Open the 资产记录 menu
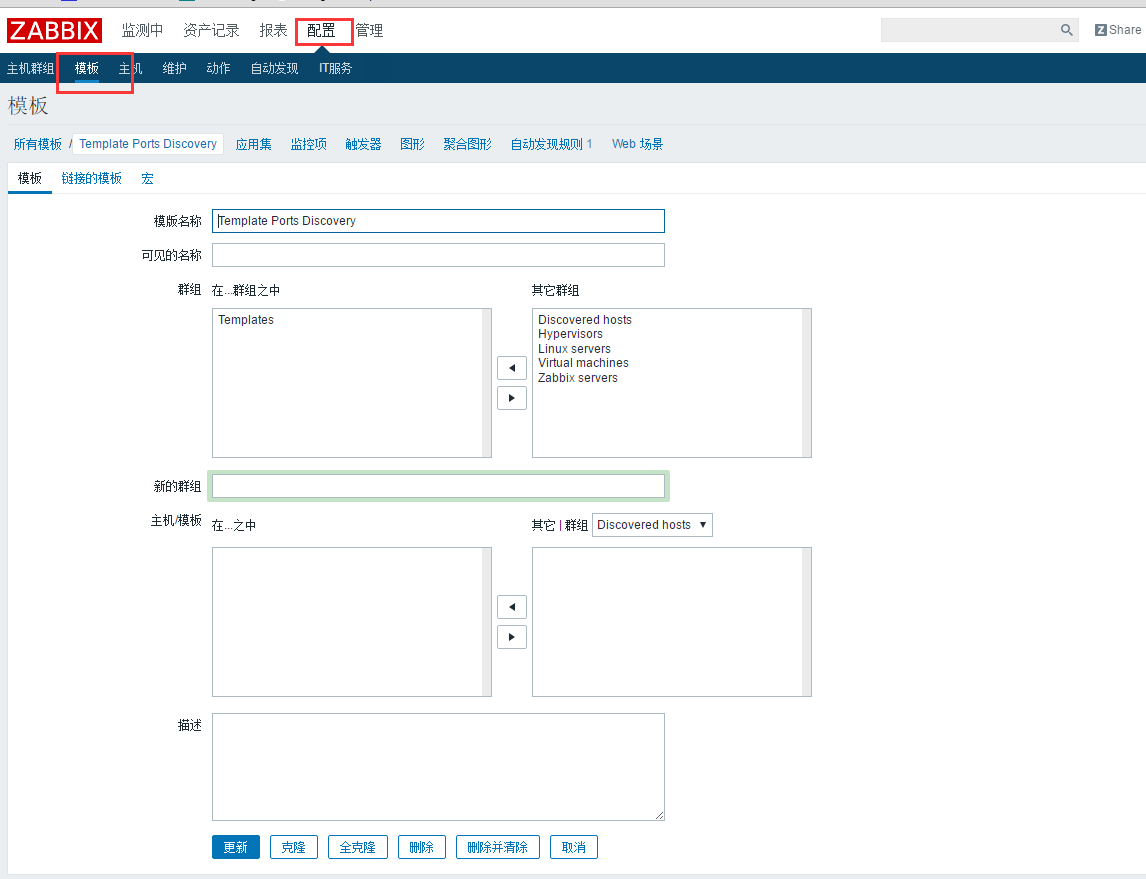 (211, 30)
